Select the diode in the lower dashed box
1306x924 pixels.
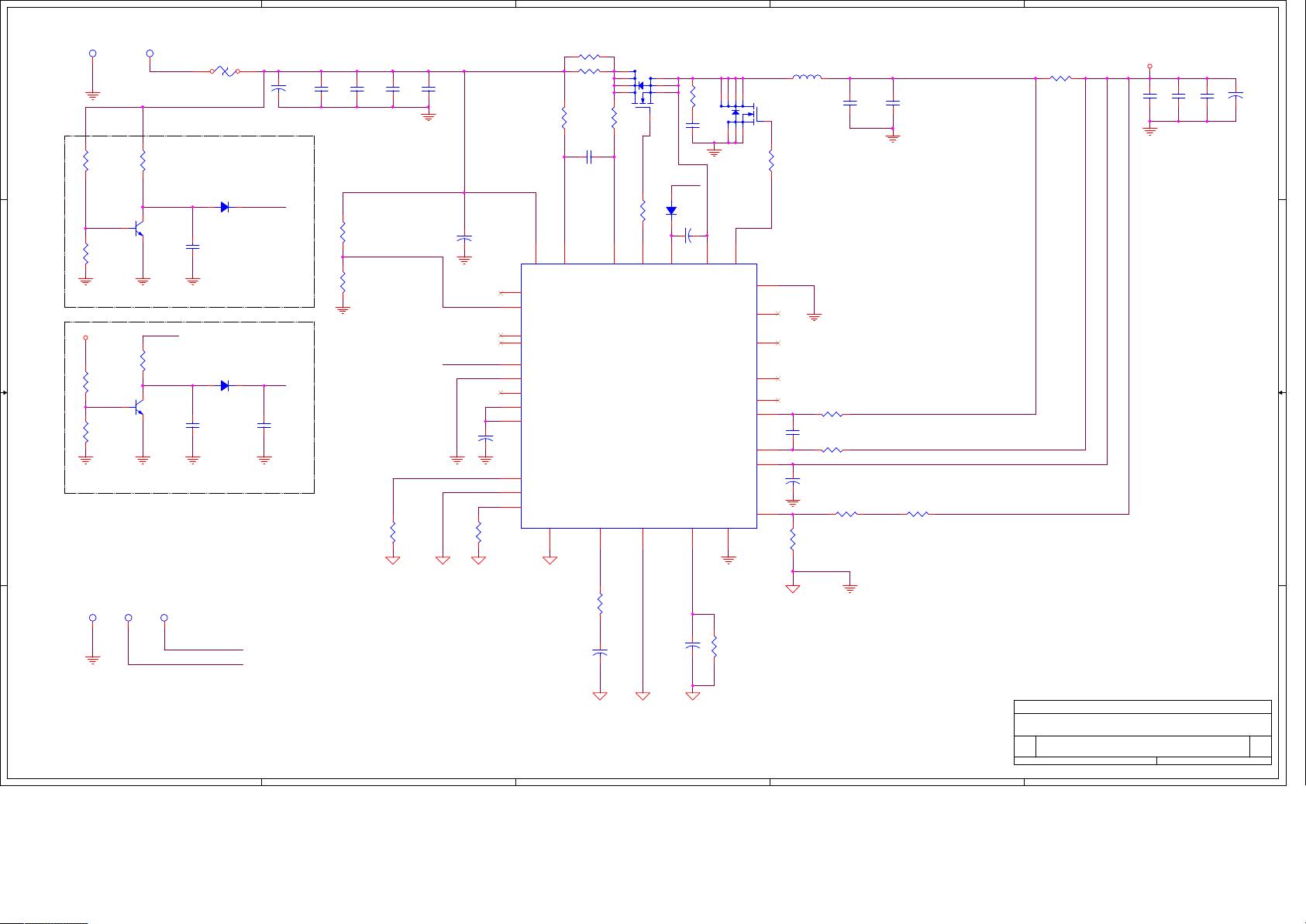(225, 385)
